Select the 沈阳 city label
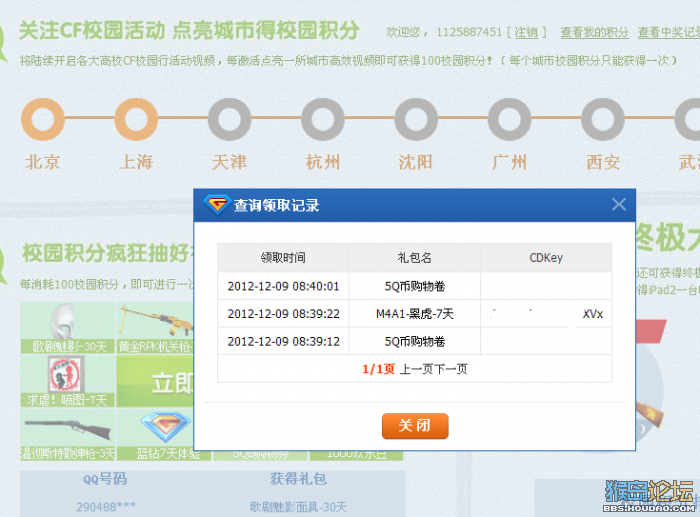The image size is (700, 517). coord(416,162)
